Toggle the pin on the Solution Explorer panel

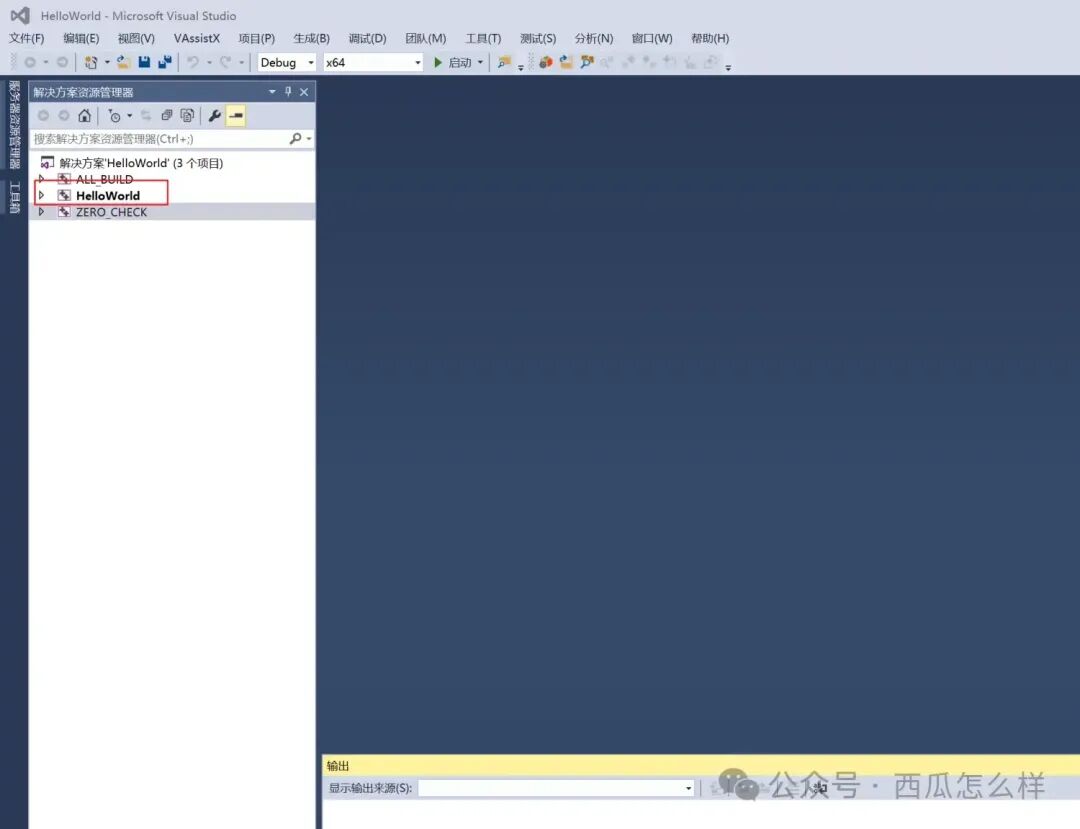[x=288, y=91]
